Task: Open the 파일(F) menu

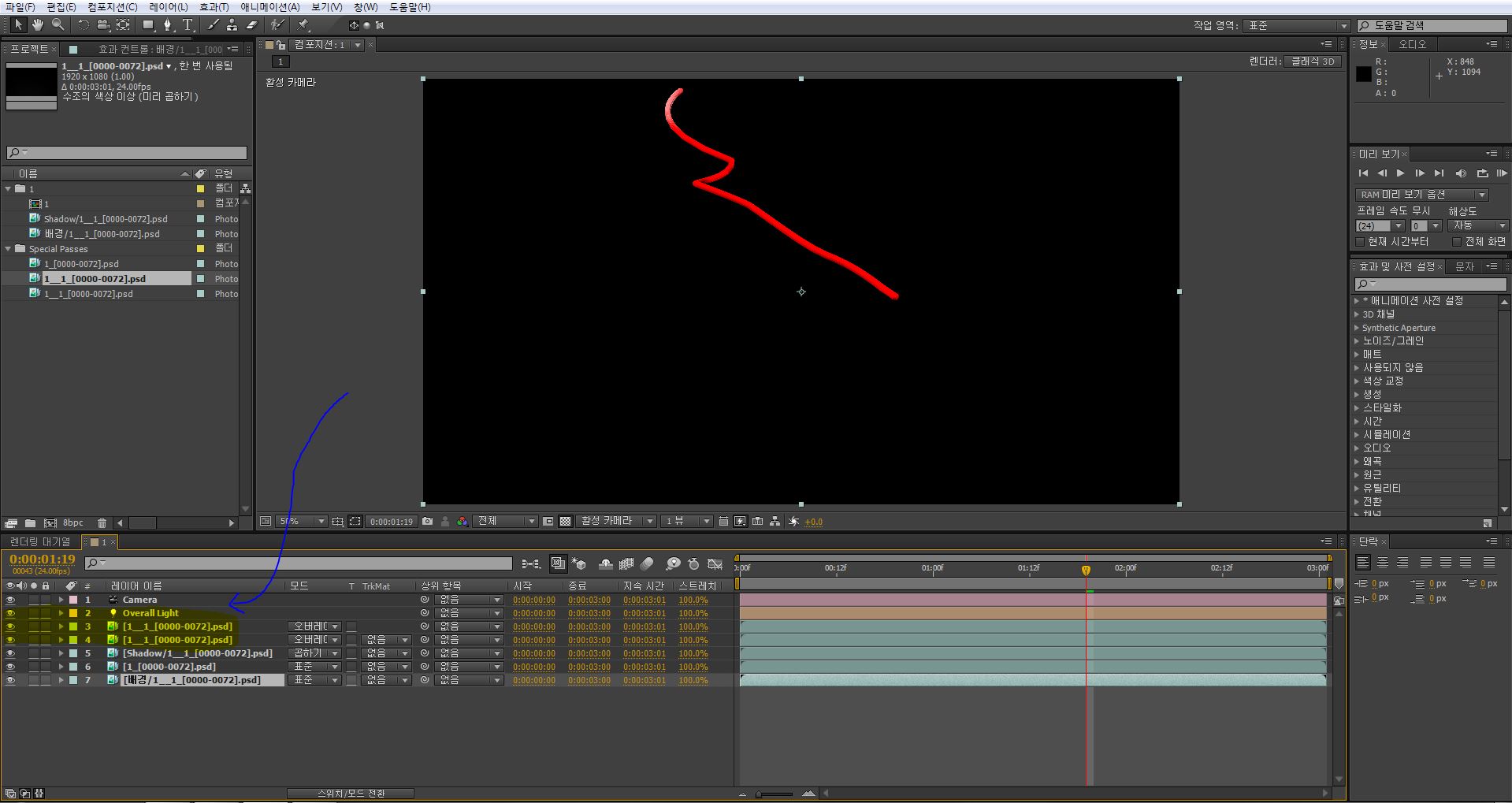Action: tap(20, 7)
